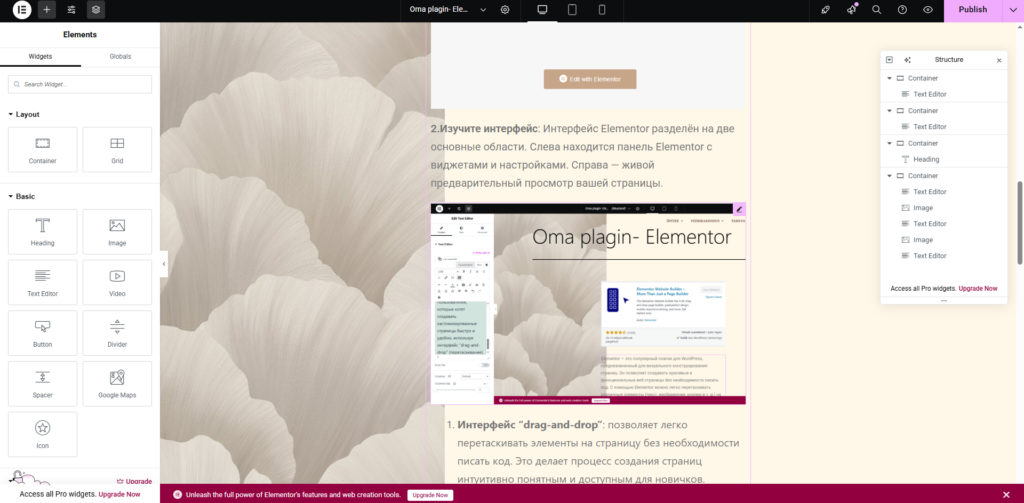Switch to tablet responsive view

[x=572, y=10]
